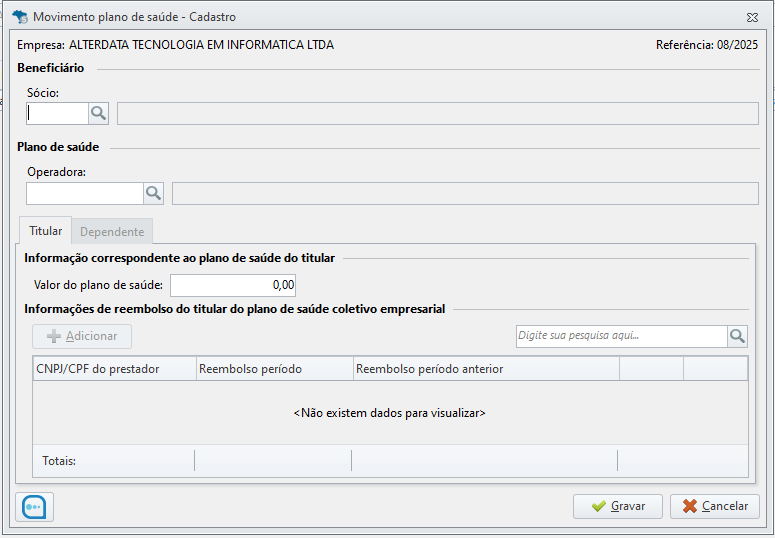This screenshot has width=775, height=538.
Task: Sort by CNPJ/CPF do prestador column
Action: coord(115,369)
